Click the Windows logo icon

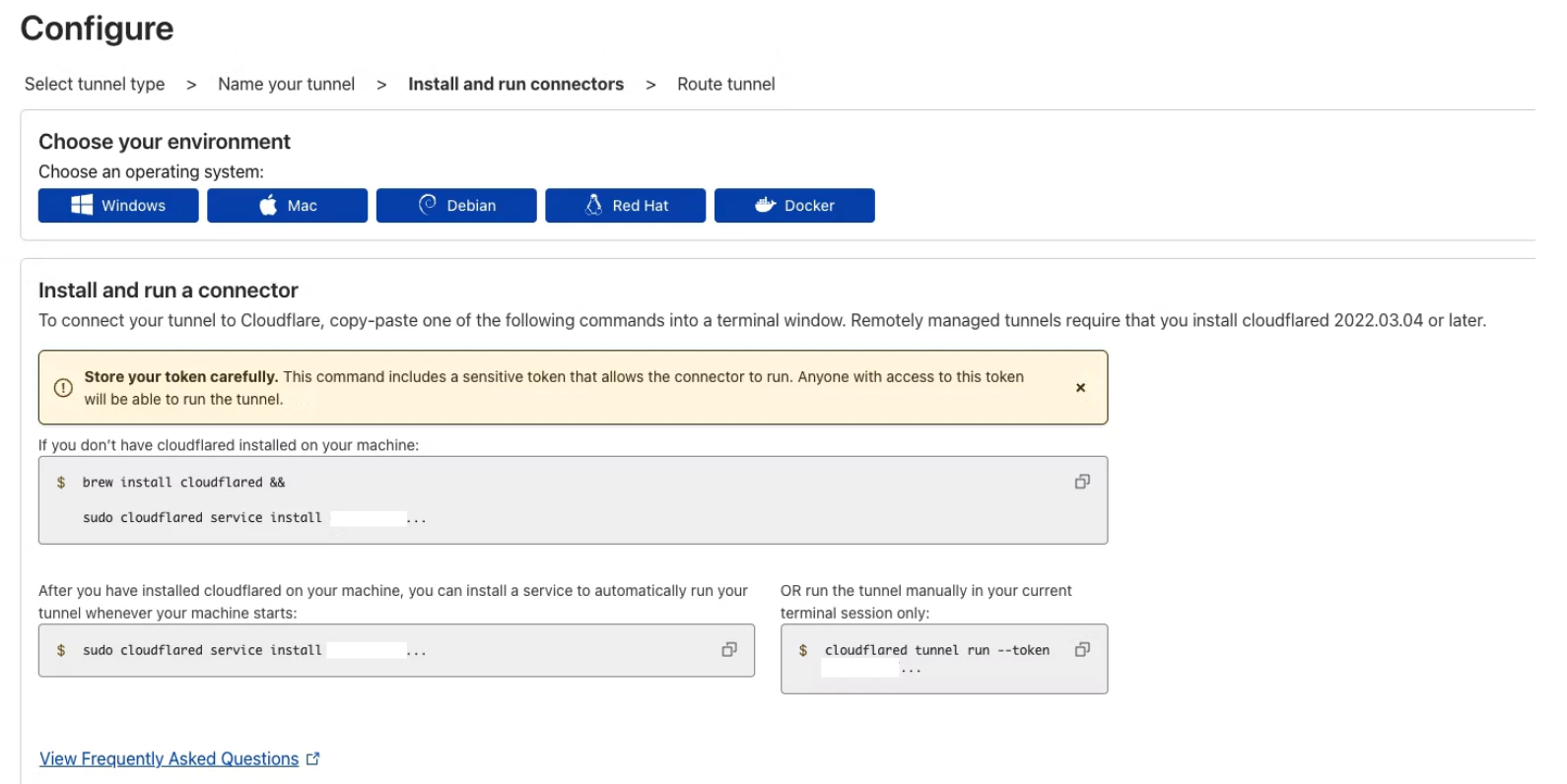[x=82, y=205]
